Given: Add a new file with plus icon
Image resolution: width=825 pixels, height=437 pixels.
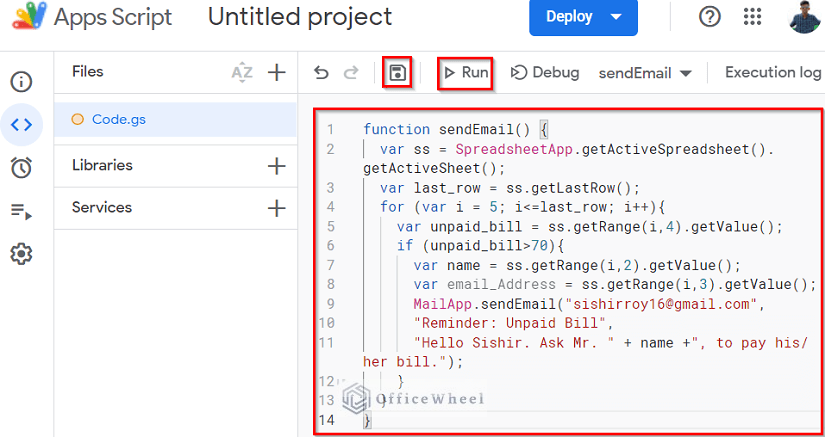Looking at the screenshot, I should 277,72.
